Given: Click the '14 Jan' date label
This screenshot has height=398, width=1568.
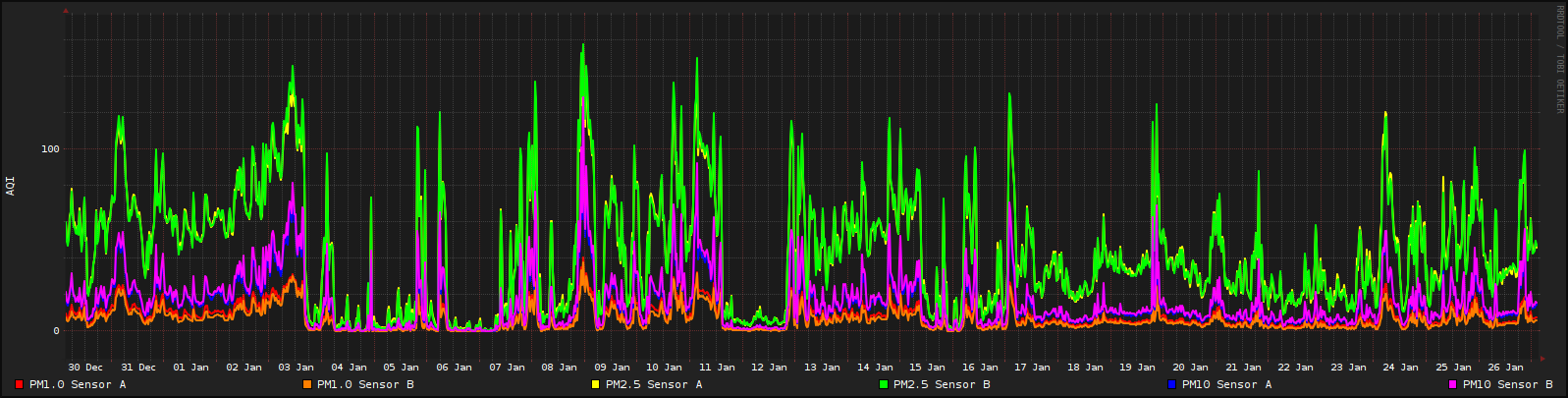Looking at the screenshot, I should (876, 368).
